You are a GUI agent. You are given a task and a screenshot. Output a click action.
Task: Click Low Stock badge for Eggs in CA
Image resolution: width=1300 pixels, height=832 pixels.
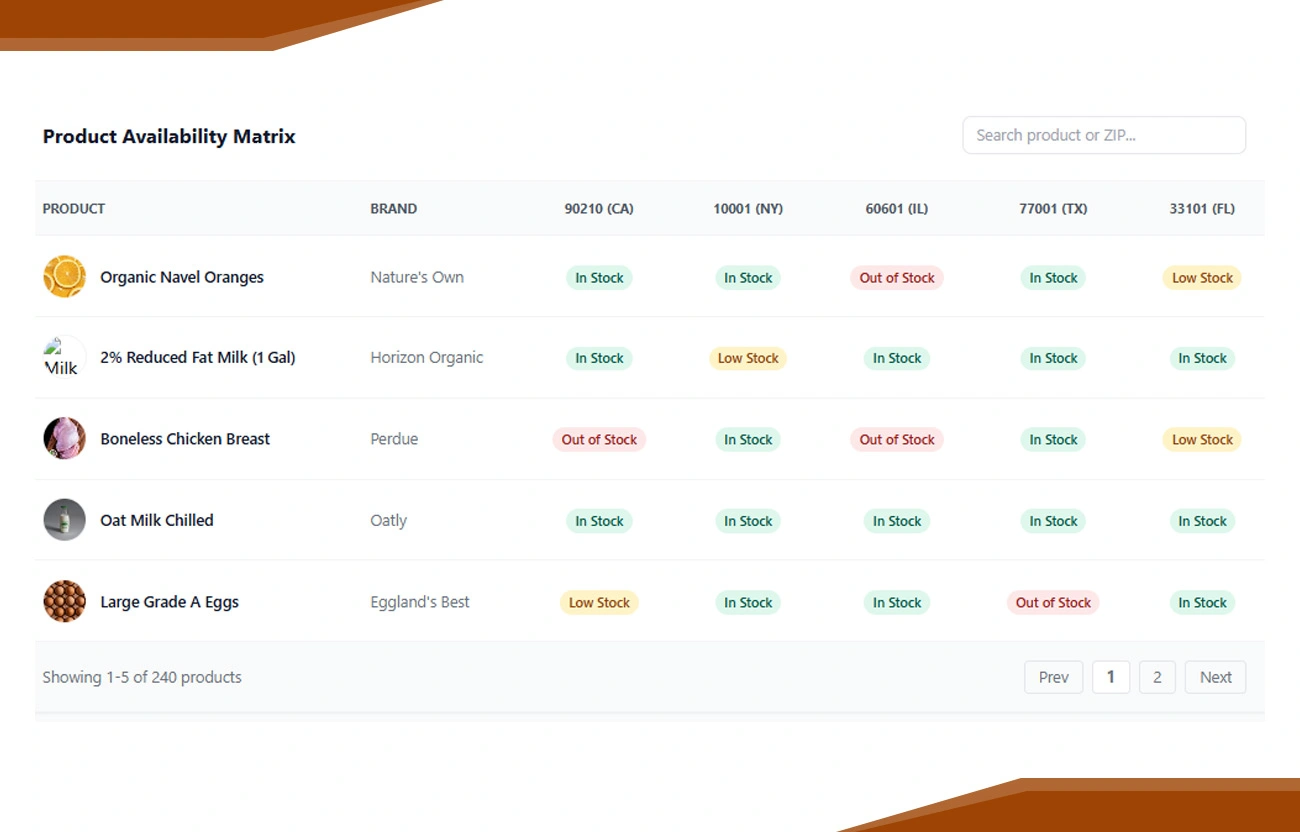point(599,602)
